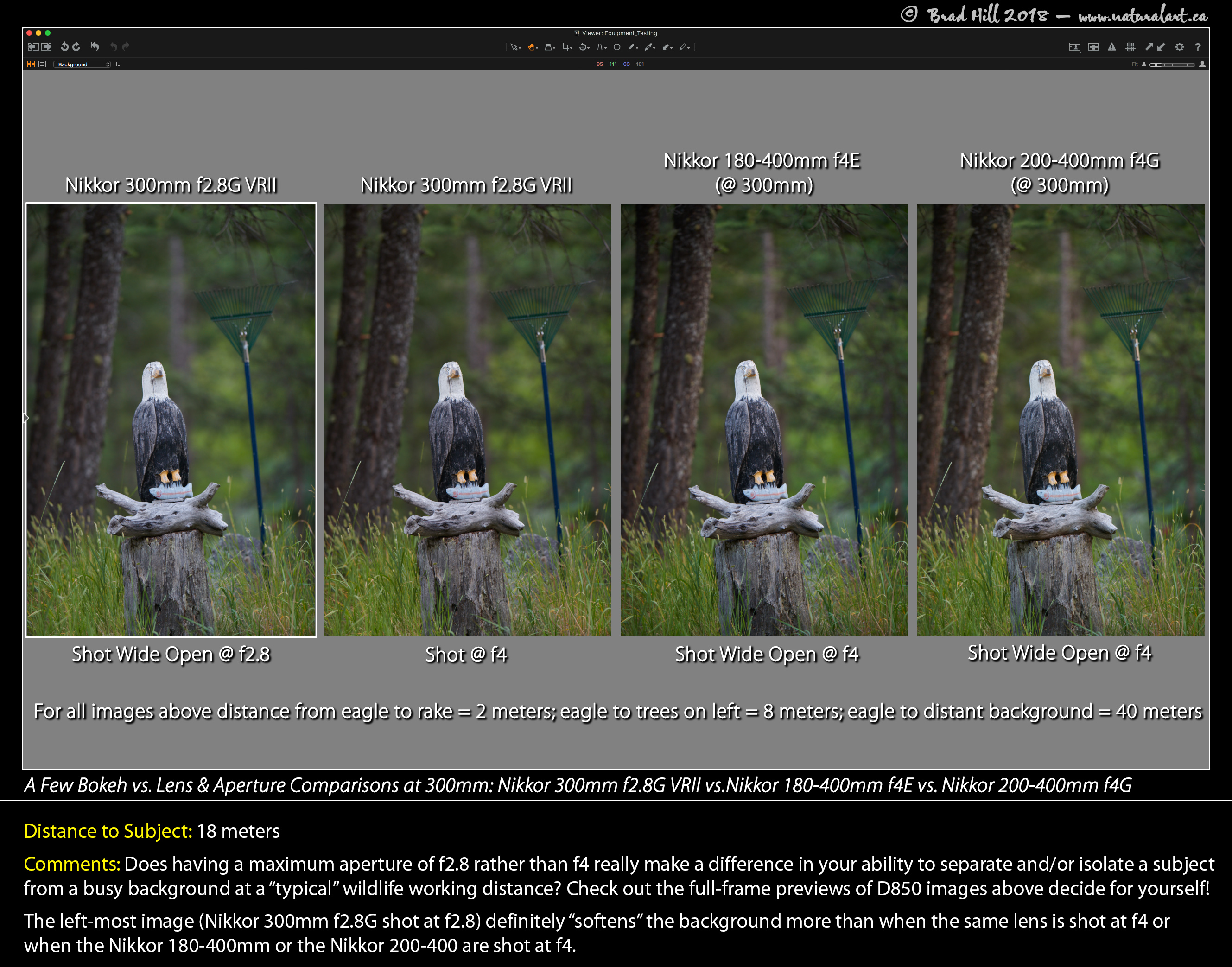Image resolution: width=1232 pixels, height=967 pixels.
Task: Open the proofing/viewer layout icon menu
Action: [1074, 47]
